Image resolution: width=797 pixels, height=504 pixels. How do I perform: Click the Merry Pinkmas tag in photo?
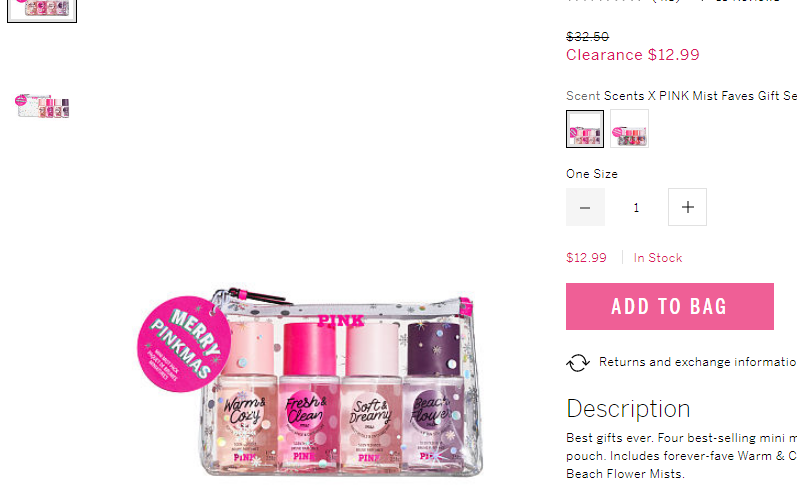183,344
